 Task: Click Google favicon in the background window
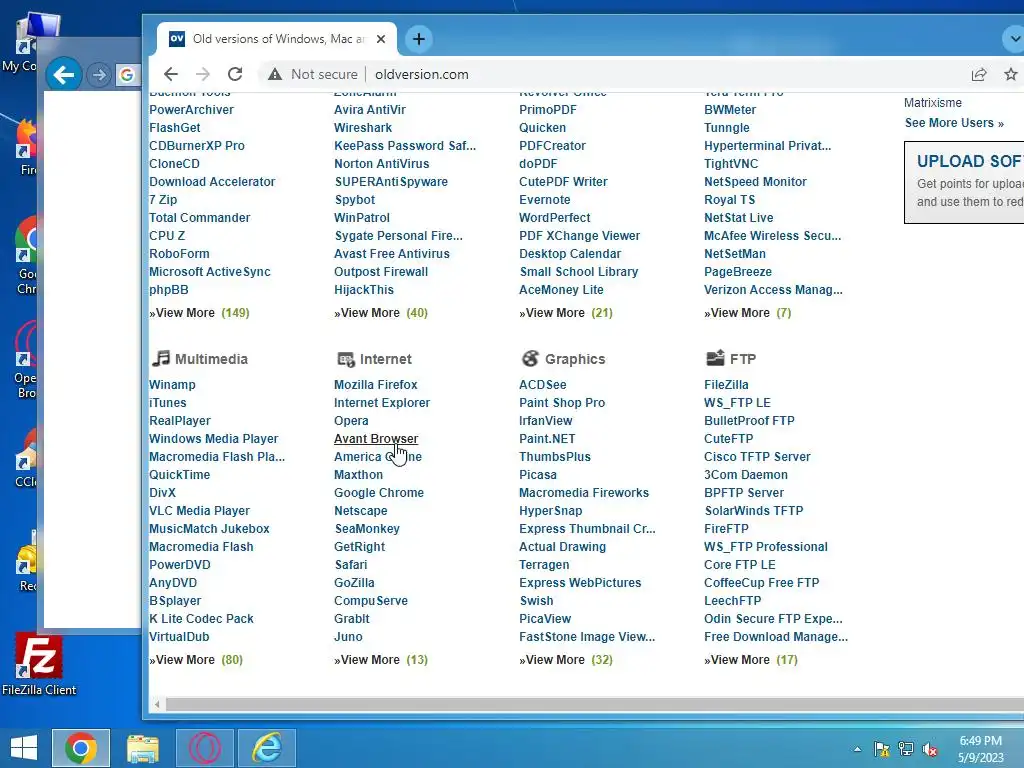tap(127, 75)
